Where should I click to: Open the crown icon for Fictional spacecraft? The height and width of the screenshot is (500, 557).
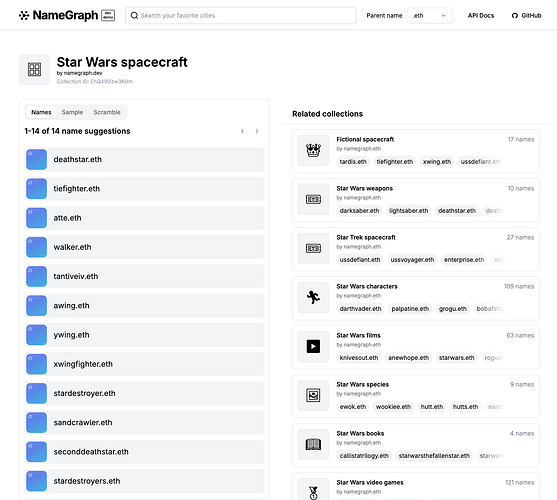pos(313,151)
